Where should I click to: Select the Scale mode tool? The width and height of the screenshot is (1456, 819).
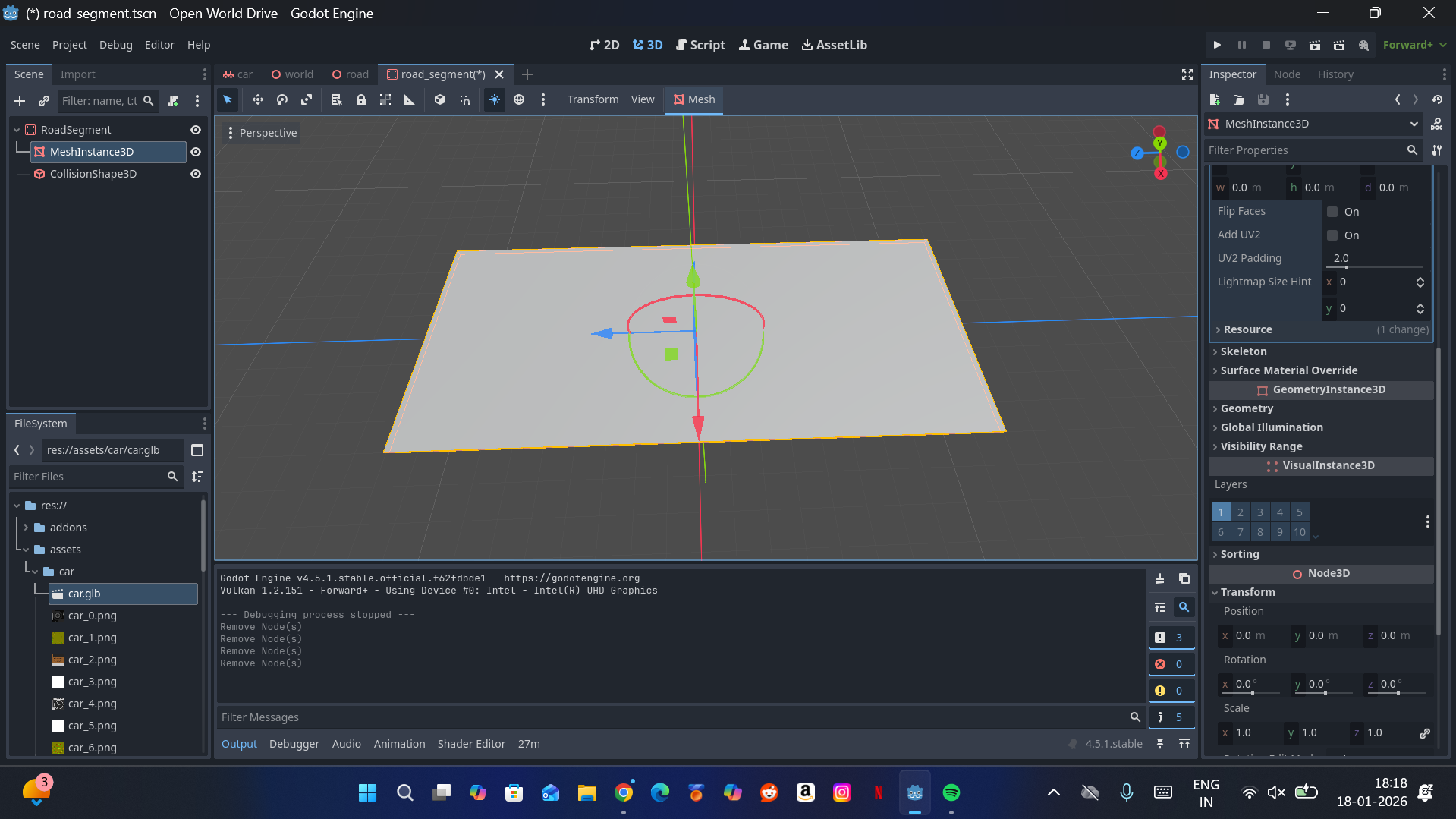[307, 99]
